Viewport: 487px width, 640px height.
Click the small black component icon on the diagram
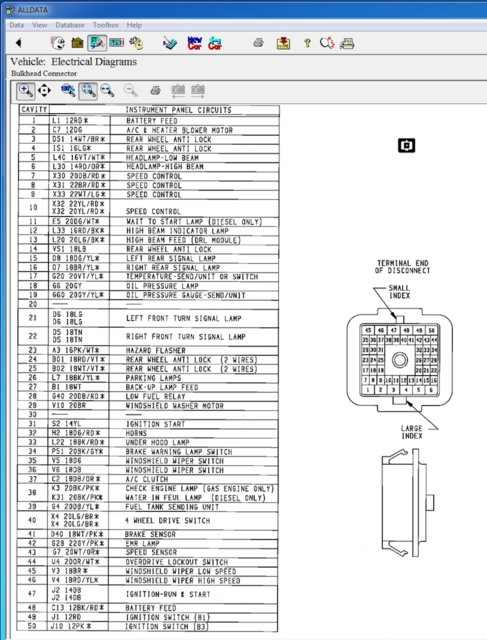click(407, 146)
